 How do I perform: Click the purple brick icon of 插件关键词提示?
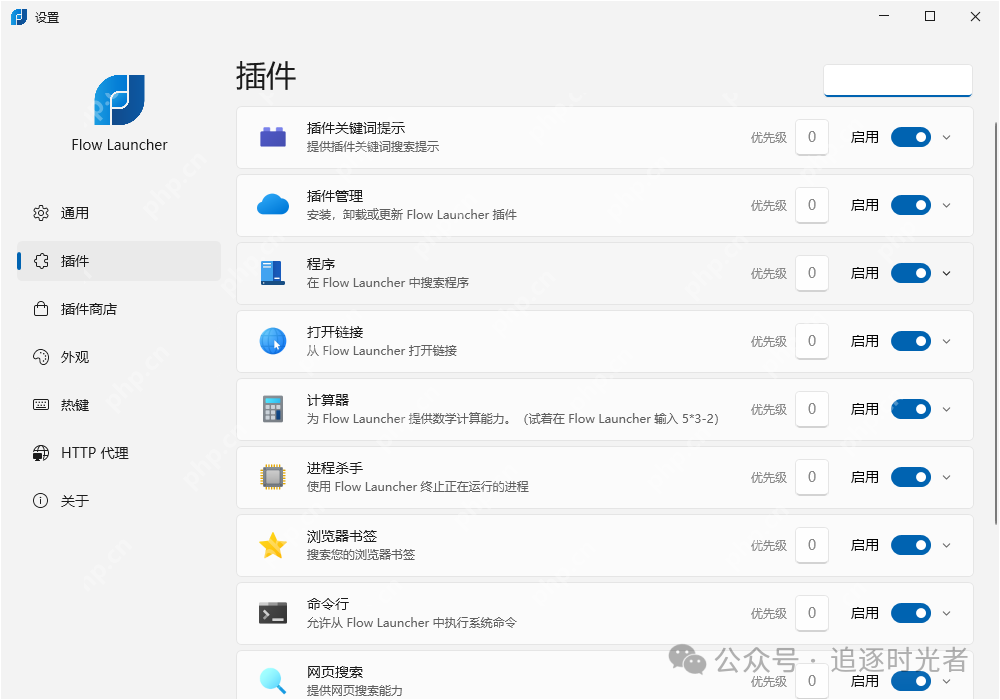pos(273,137)
